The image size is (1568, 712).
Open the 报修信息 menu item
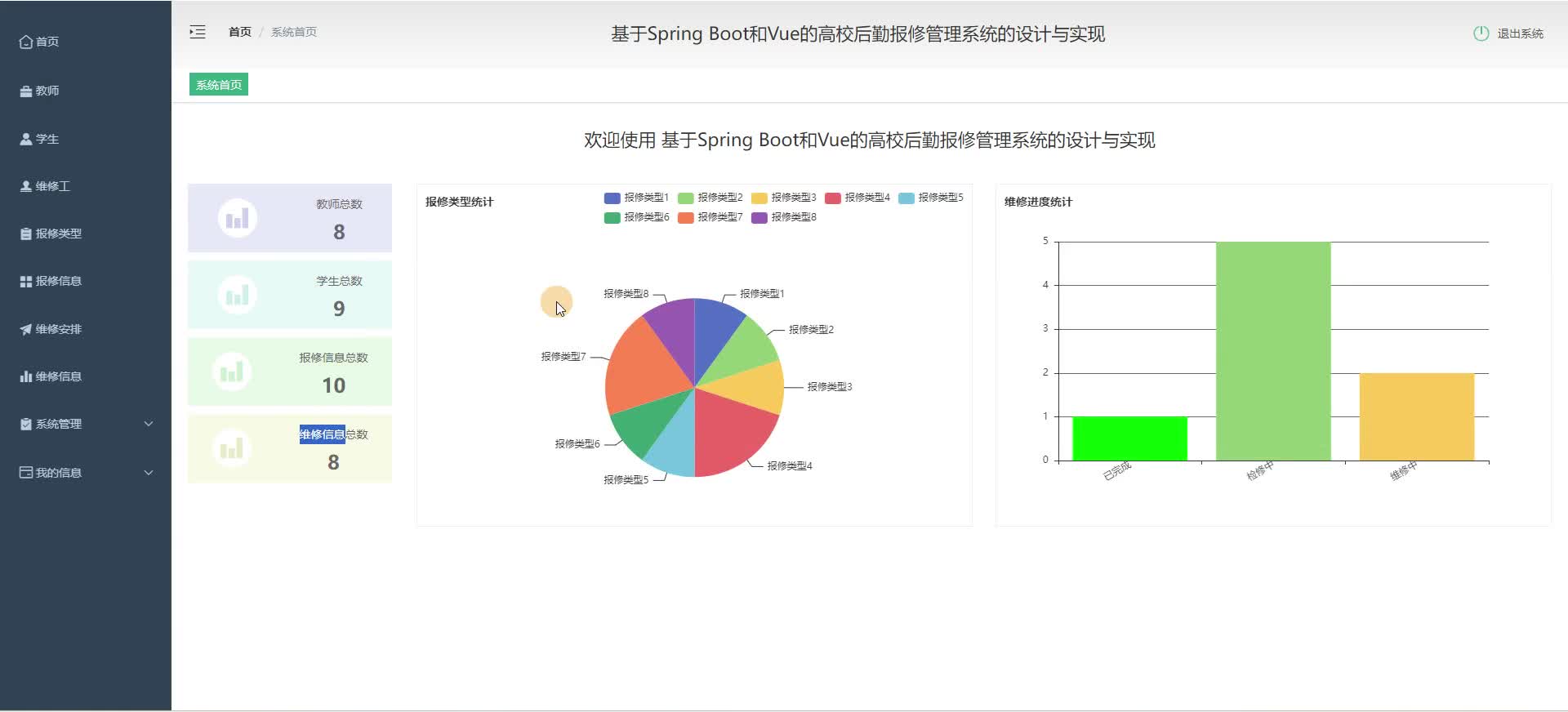pyautogui.click(x=86, y=281)
